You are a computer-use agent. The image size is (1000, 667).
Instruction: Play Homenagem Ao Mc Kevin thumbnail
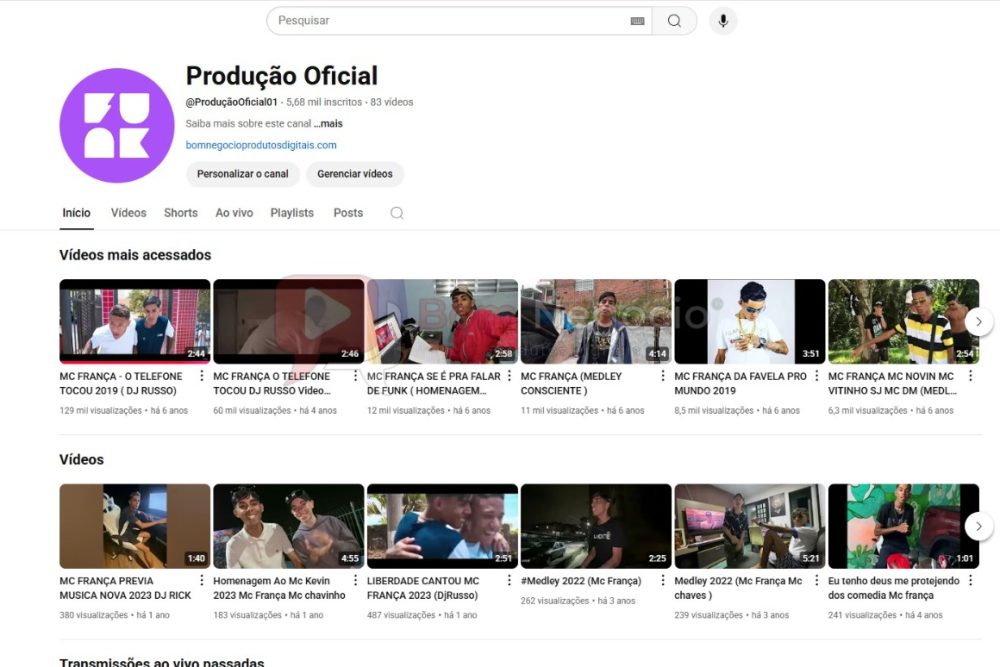click(x=288, y=526)
